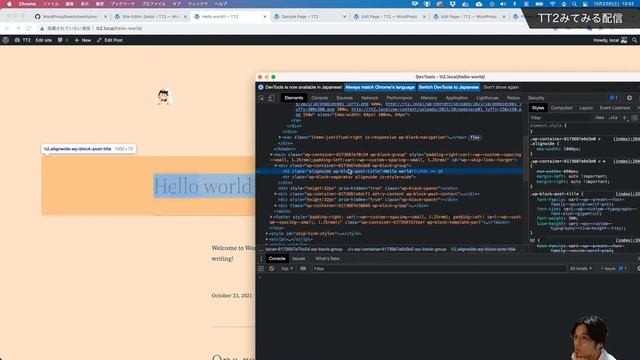
Task: Toggle the :hov element state button
Action: coord(599,118)
